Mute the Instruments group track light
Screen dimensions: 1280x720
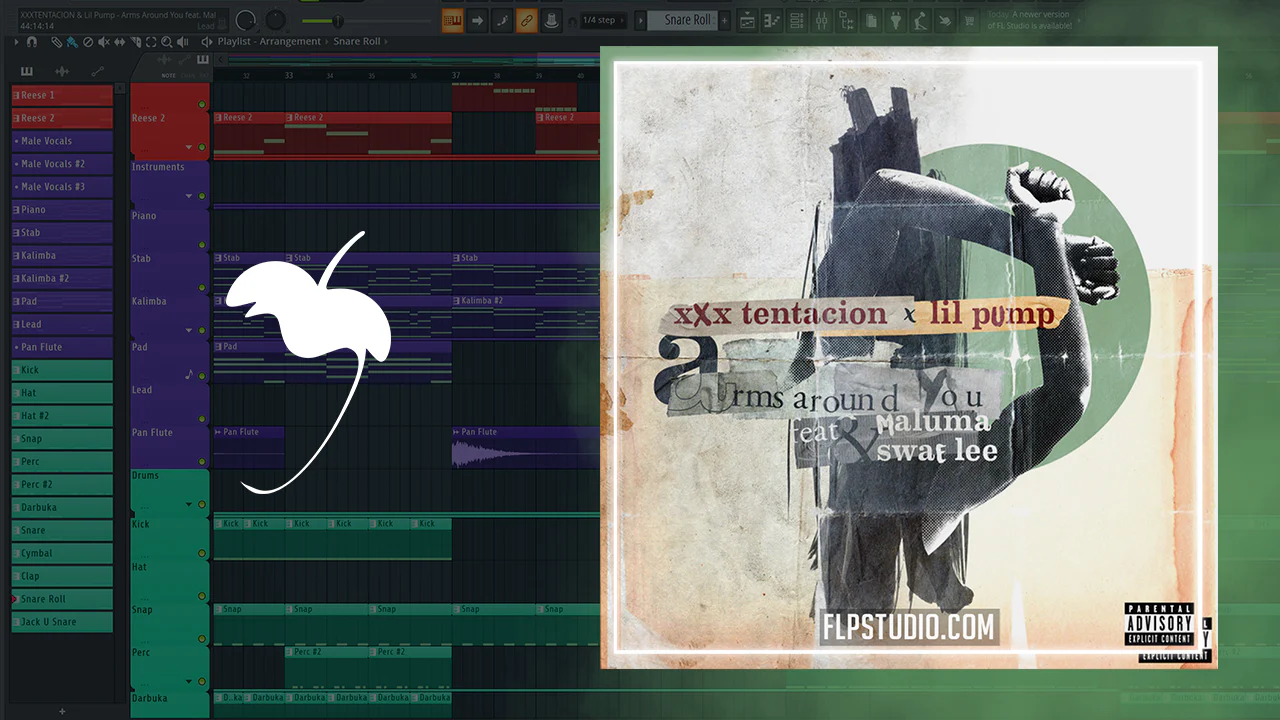pos(202,196)
